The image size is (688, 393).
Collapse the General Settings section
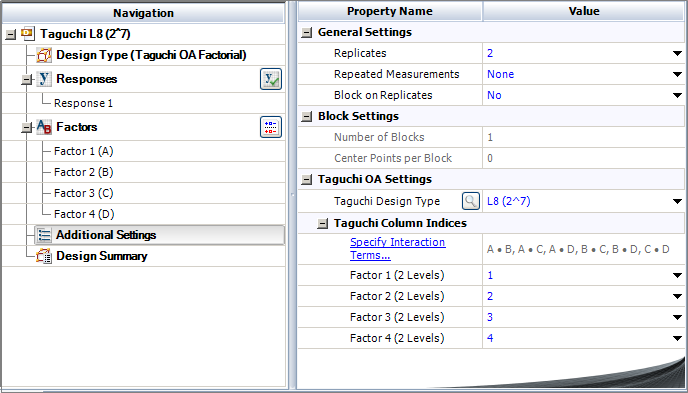coord(307,32)
